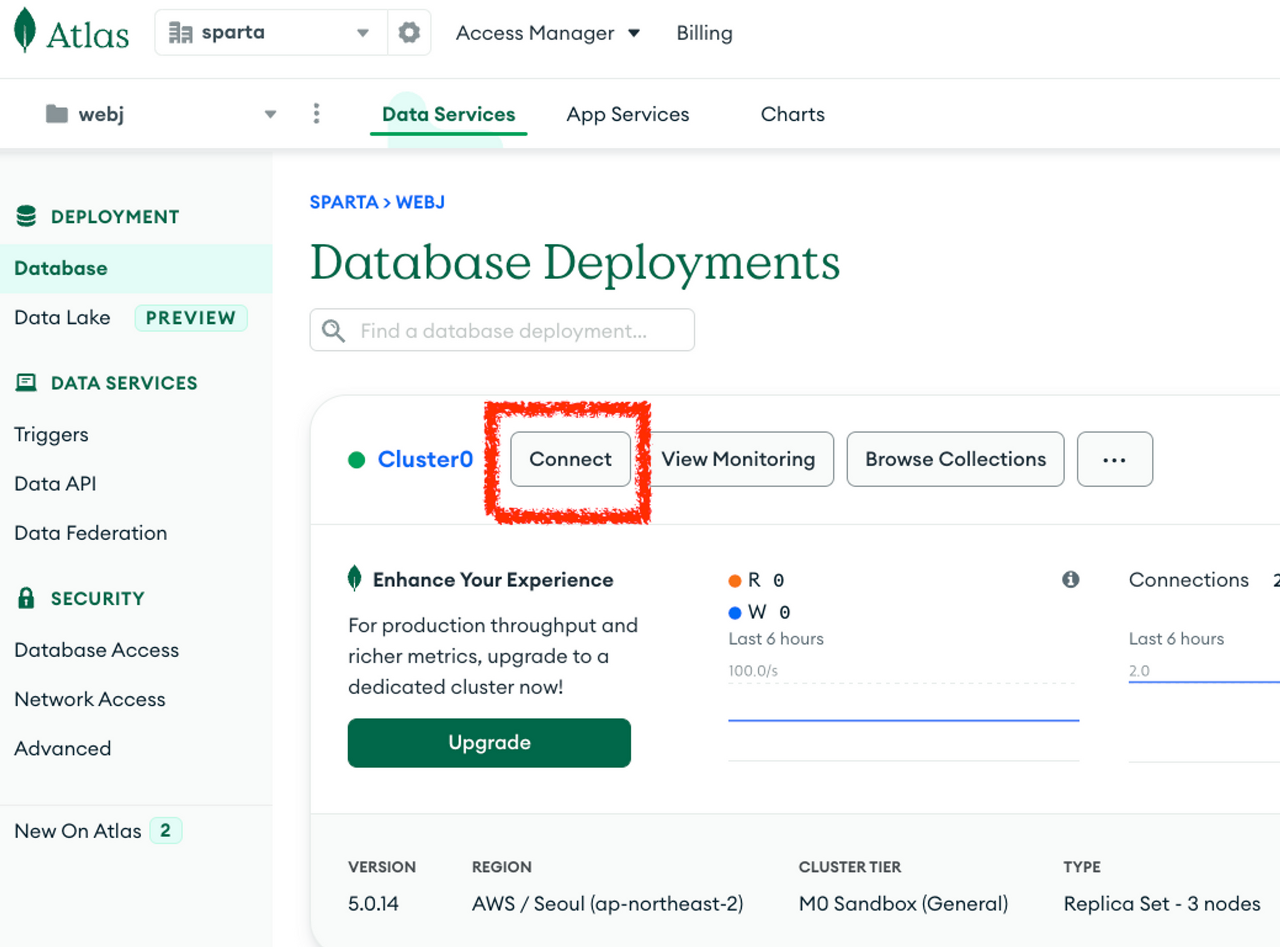Click the Enhance Your Experience heading
Screen dimensions: 1280x947
(493, 580)
